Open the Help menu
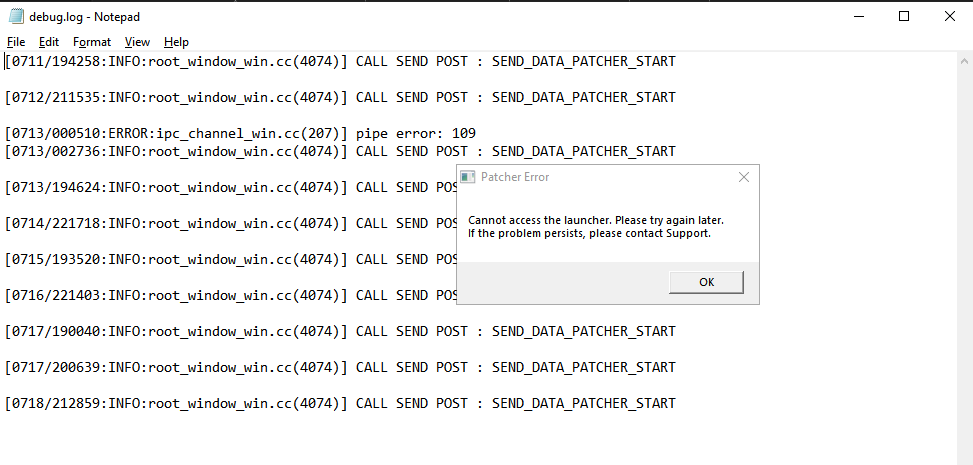 176,42
